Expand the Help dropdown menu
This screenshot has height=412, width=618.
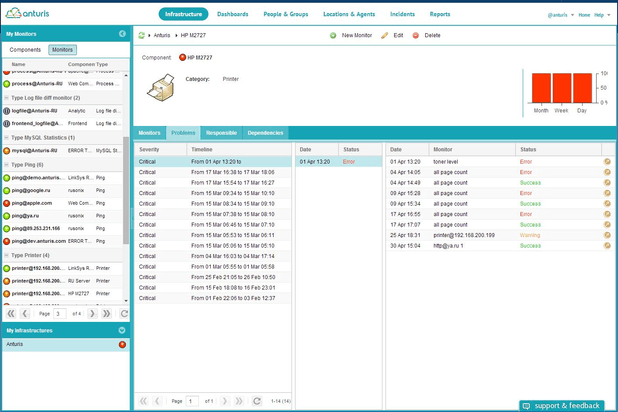click(601, 15)
